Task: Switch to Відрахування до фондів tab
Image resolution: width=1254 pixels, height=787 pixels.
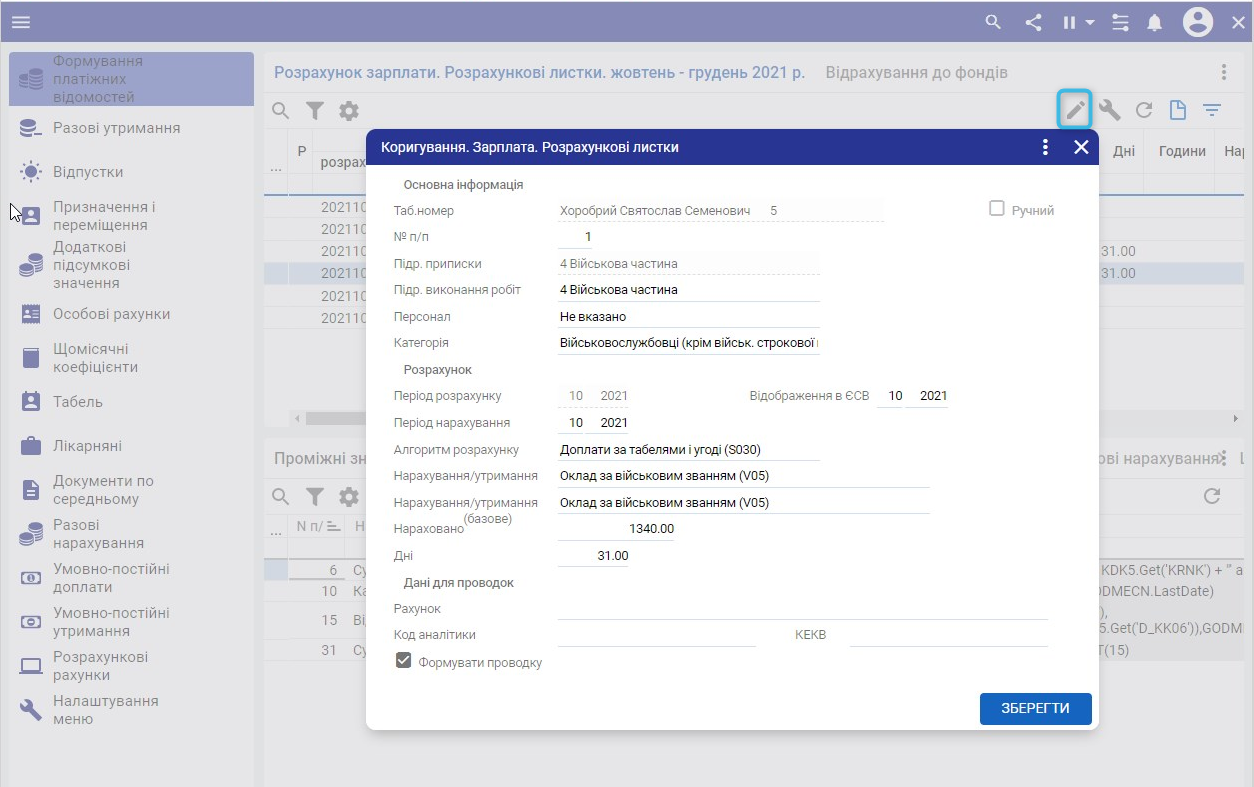Action: click(916, 73)
